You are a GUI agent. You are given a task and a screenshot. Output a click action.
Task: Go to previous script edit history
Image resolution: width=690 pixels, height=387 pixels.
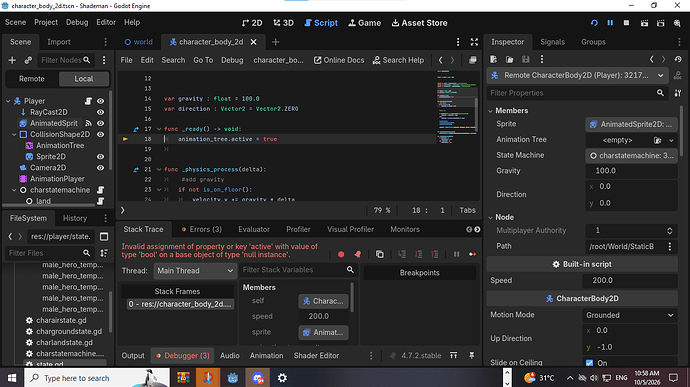pyautogui.click(x=440, y=60)
